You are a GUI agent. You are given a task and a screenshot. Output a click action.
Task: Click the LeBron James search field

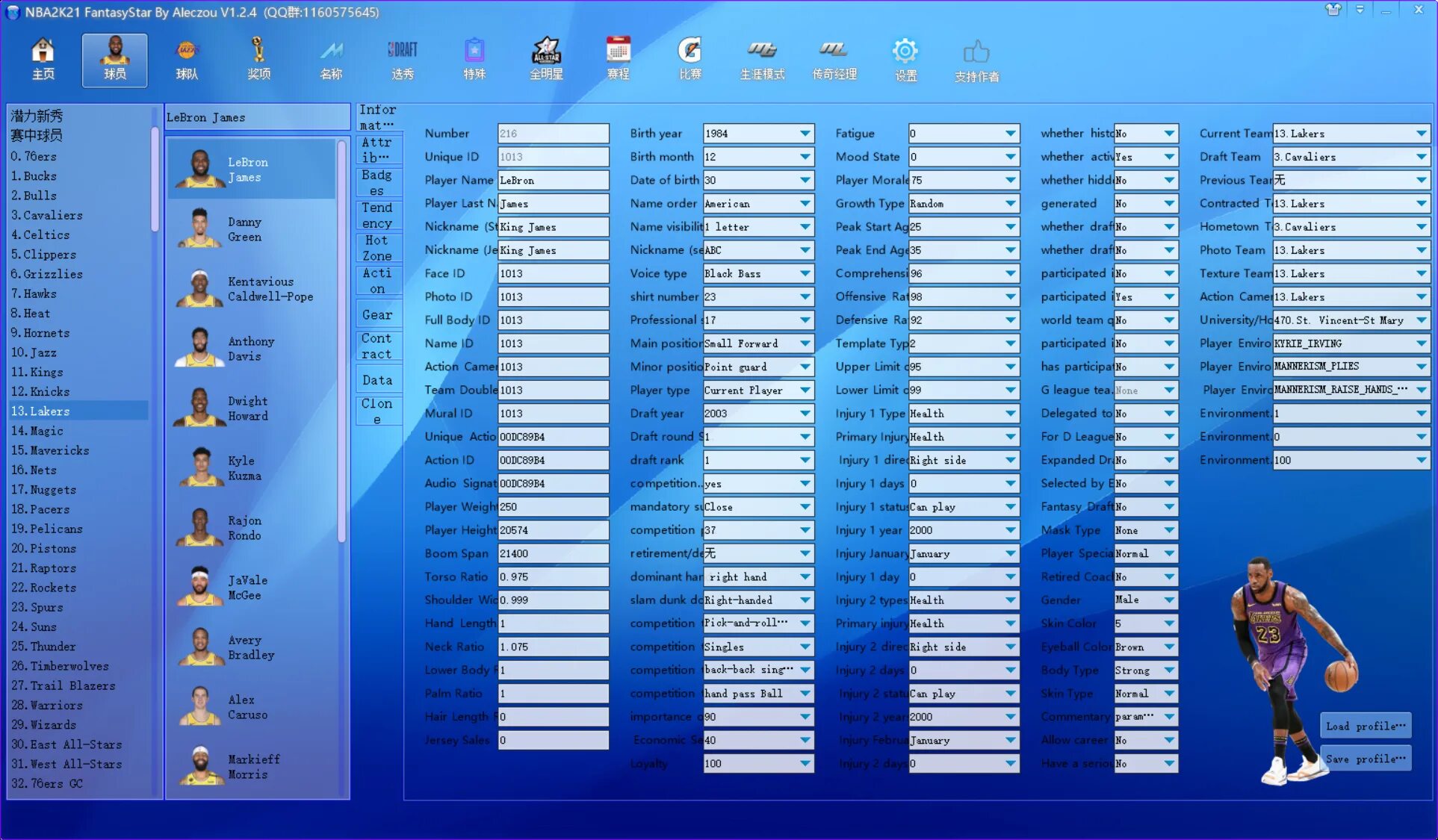(257, 117)
